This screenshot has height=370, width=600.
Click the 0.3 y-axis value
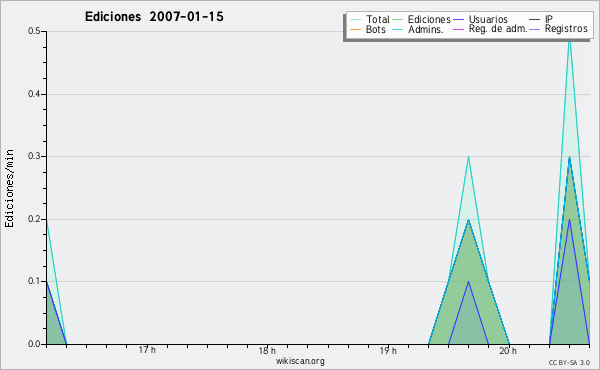point(34,156)
